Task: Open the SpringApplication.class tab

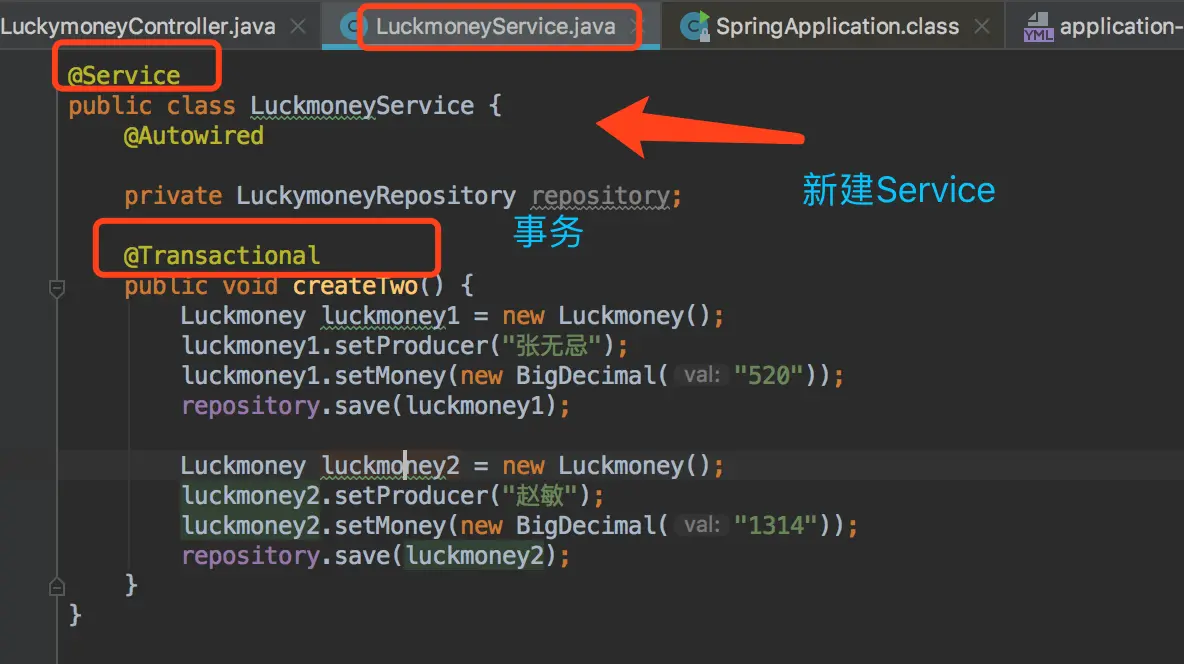Action: (837, 26)
